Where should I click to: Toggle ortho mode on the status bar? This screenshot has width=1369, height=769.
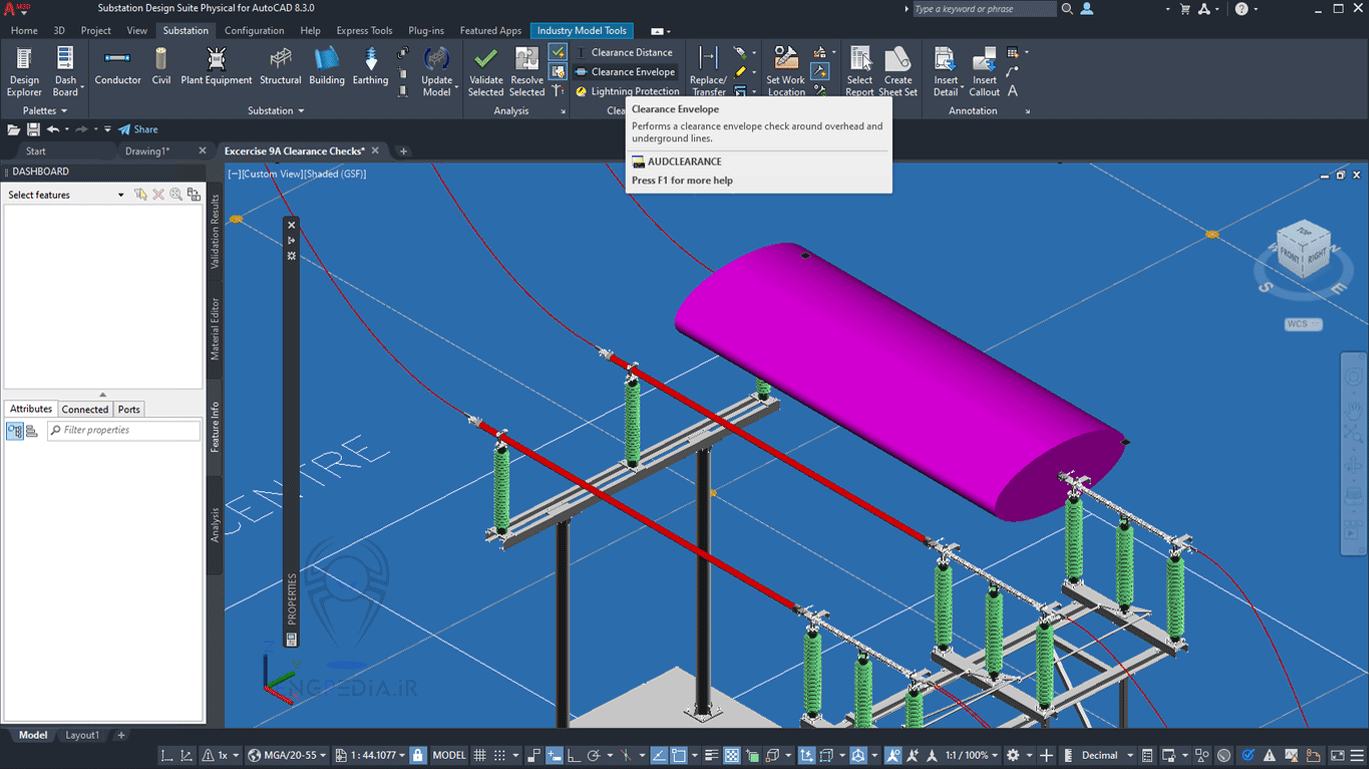(x=572, y=755)
